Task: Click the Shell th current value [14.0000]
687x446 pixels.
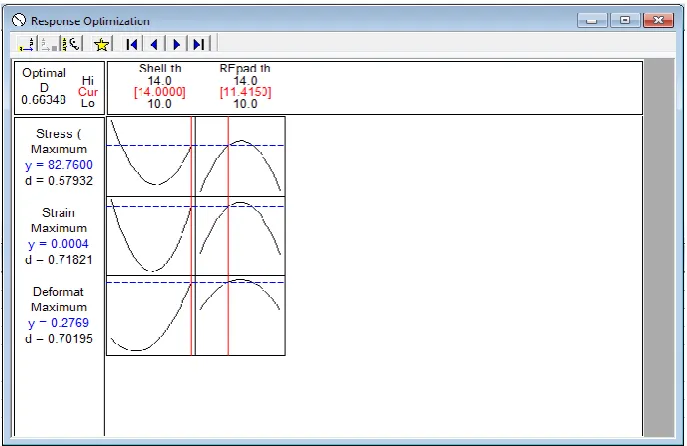Action: point(159,92)
